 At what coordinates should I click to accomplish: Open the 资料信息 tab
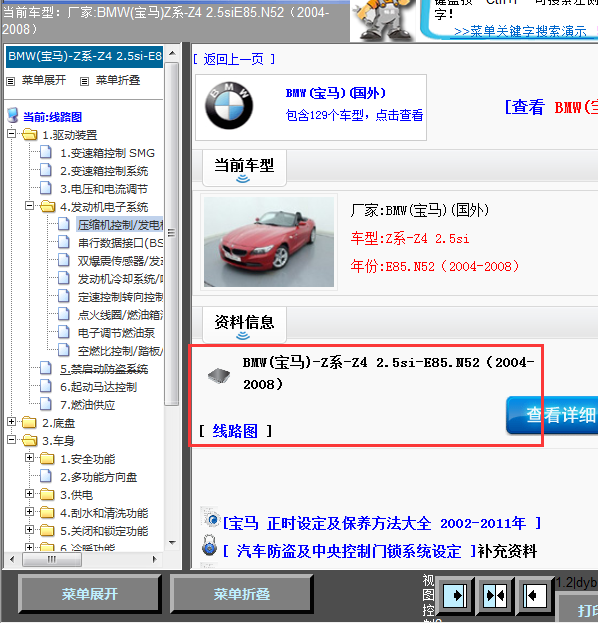(244, 325)
